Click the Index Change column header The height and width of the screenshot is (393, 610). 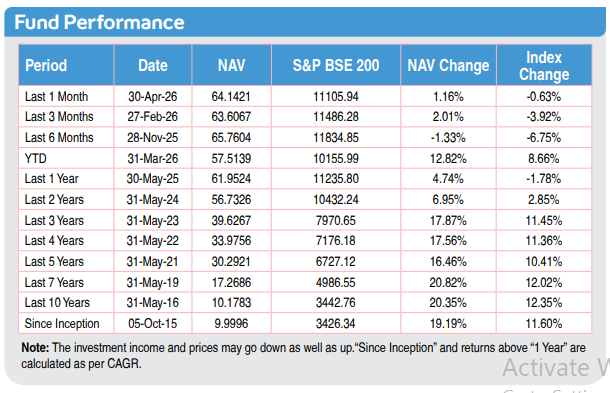click(544, 66)
